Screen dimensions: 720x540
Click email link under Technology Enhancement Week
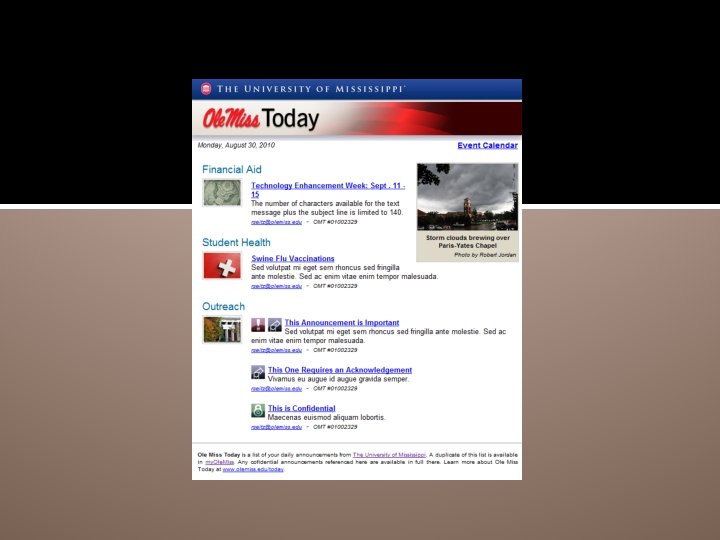click(x=276, y=222)
